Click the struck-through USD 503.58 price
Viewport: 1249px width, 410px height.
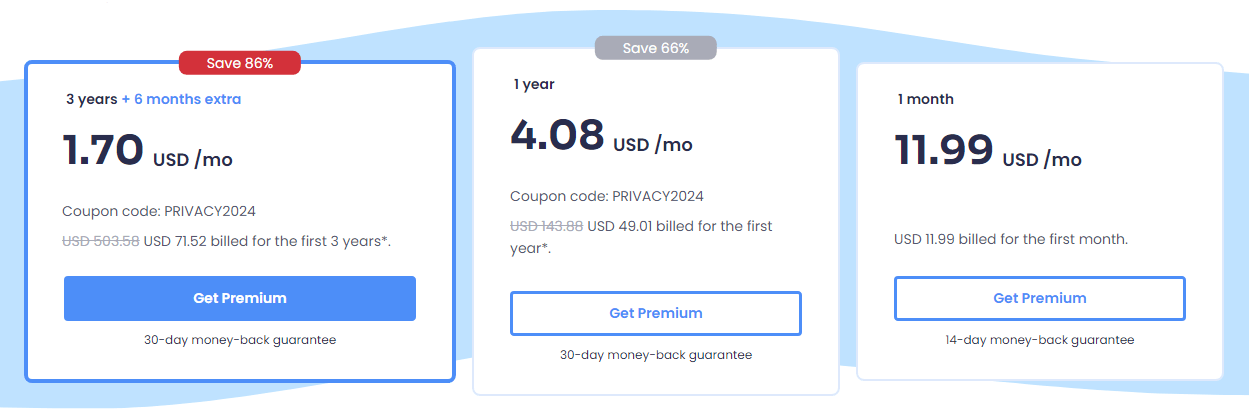click(x=101, y=241)
